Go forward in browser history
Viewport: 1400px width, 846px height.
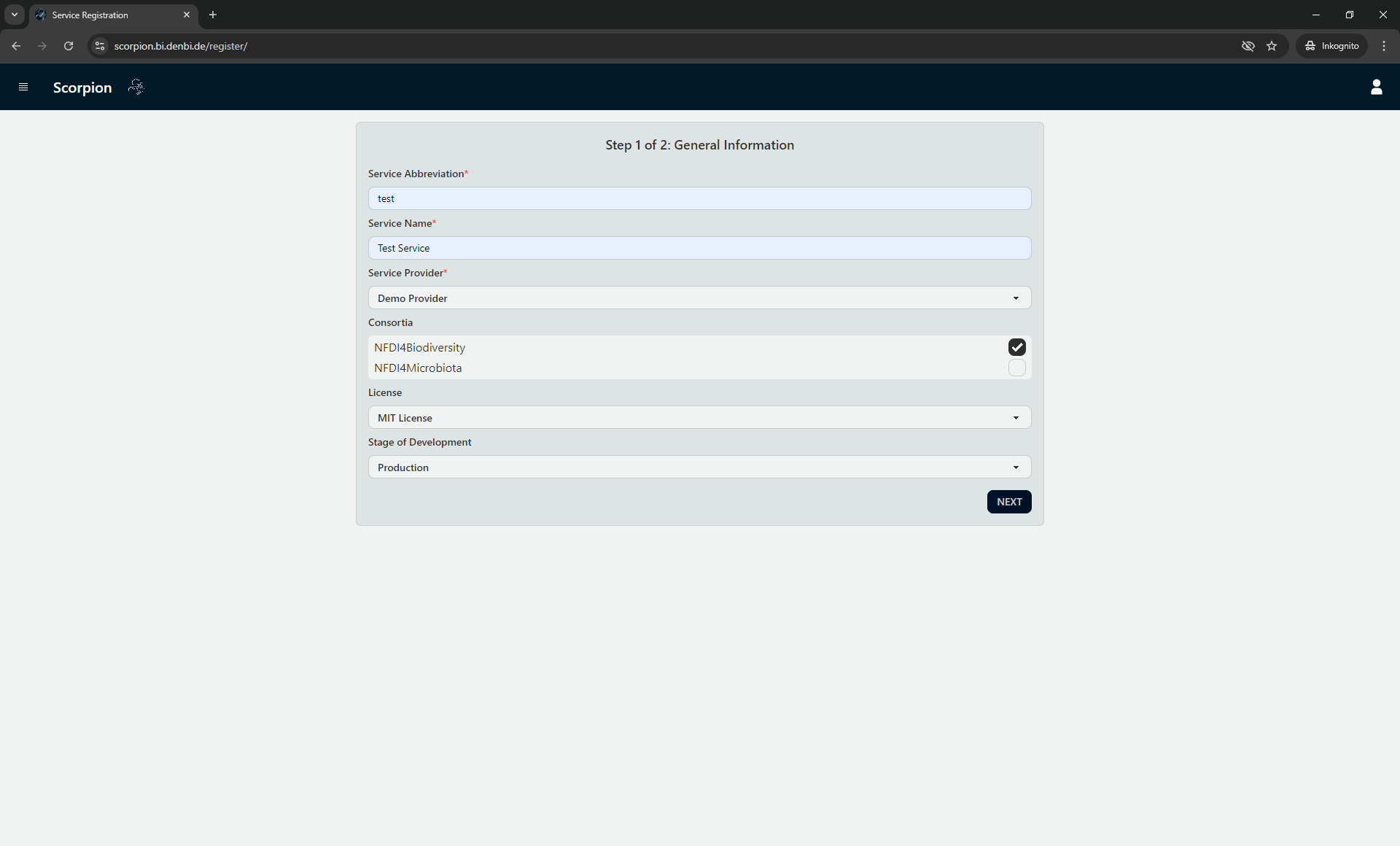pos(42,46)
